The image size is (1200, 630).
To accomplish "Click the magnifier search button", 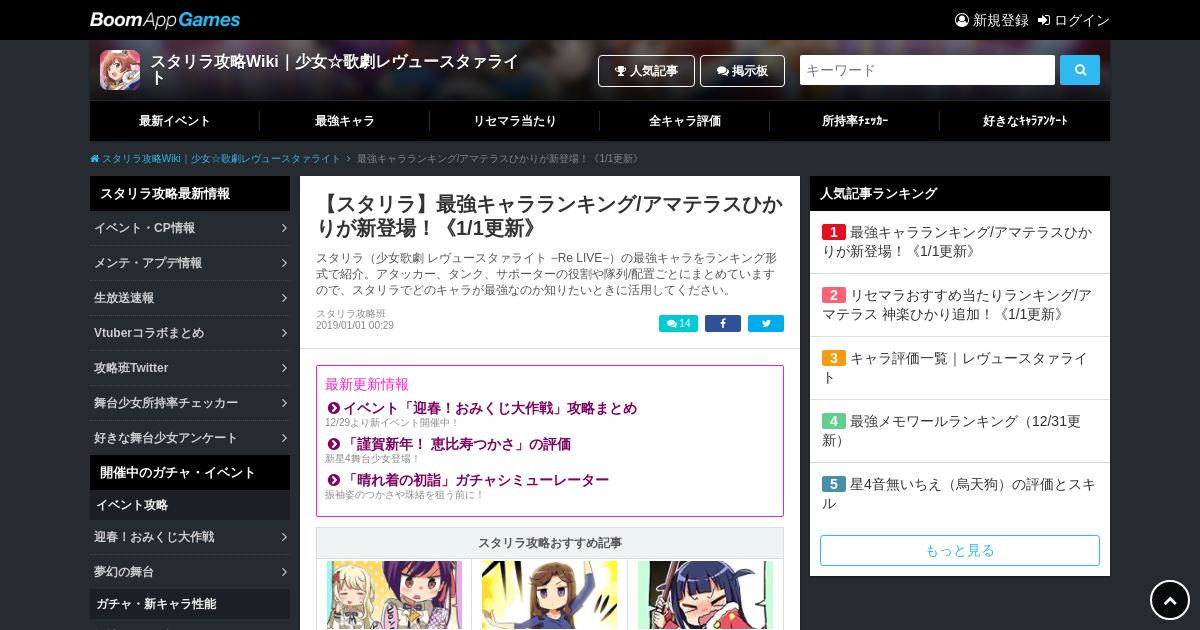I will click(1080, 70).
